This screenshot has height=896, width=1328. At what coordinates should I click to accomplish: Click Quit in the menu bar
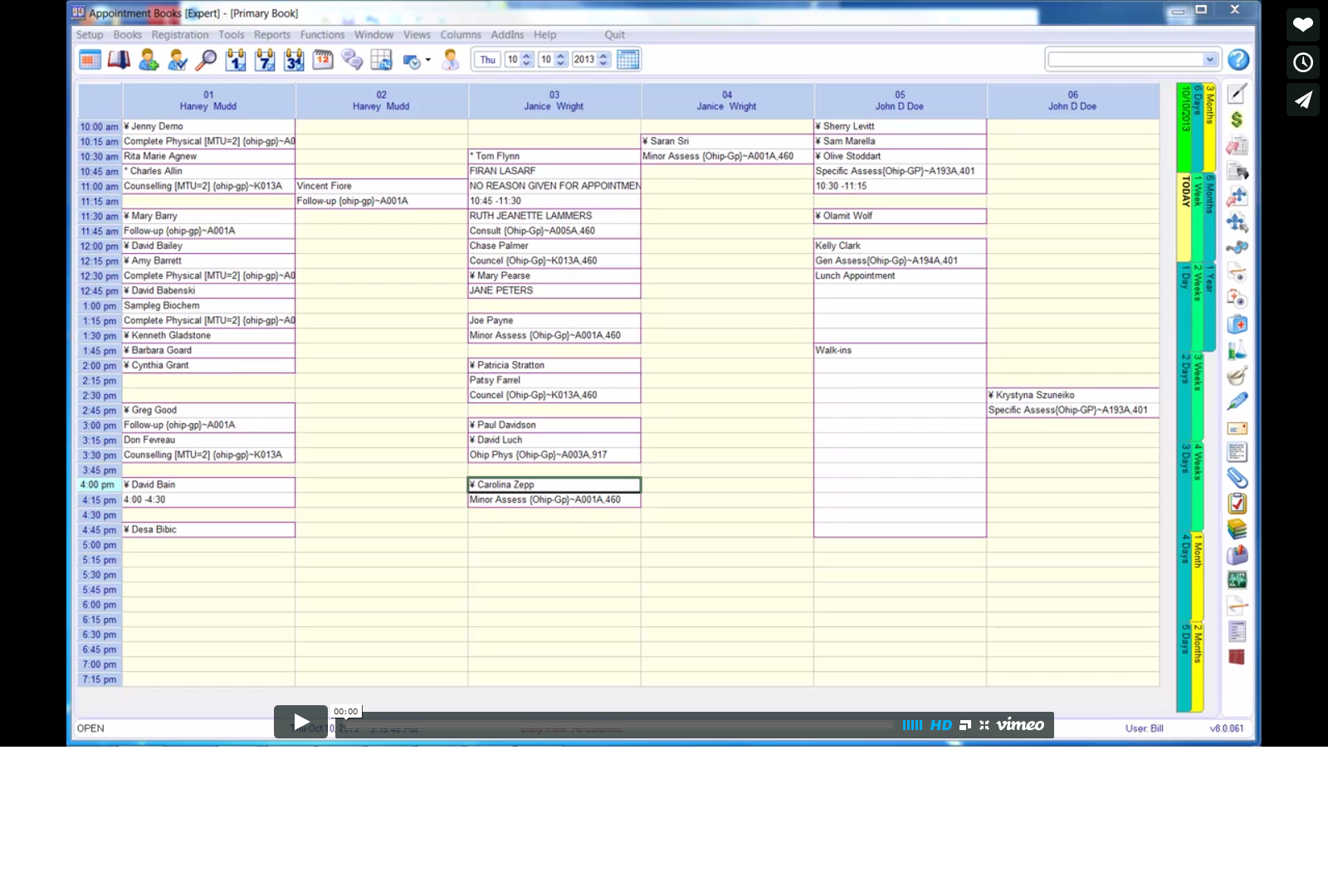615,35
